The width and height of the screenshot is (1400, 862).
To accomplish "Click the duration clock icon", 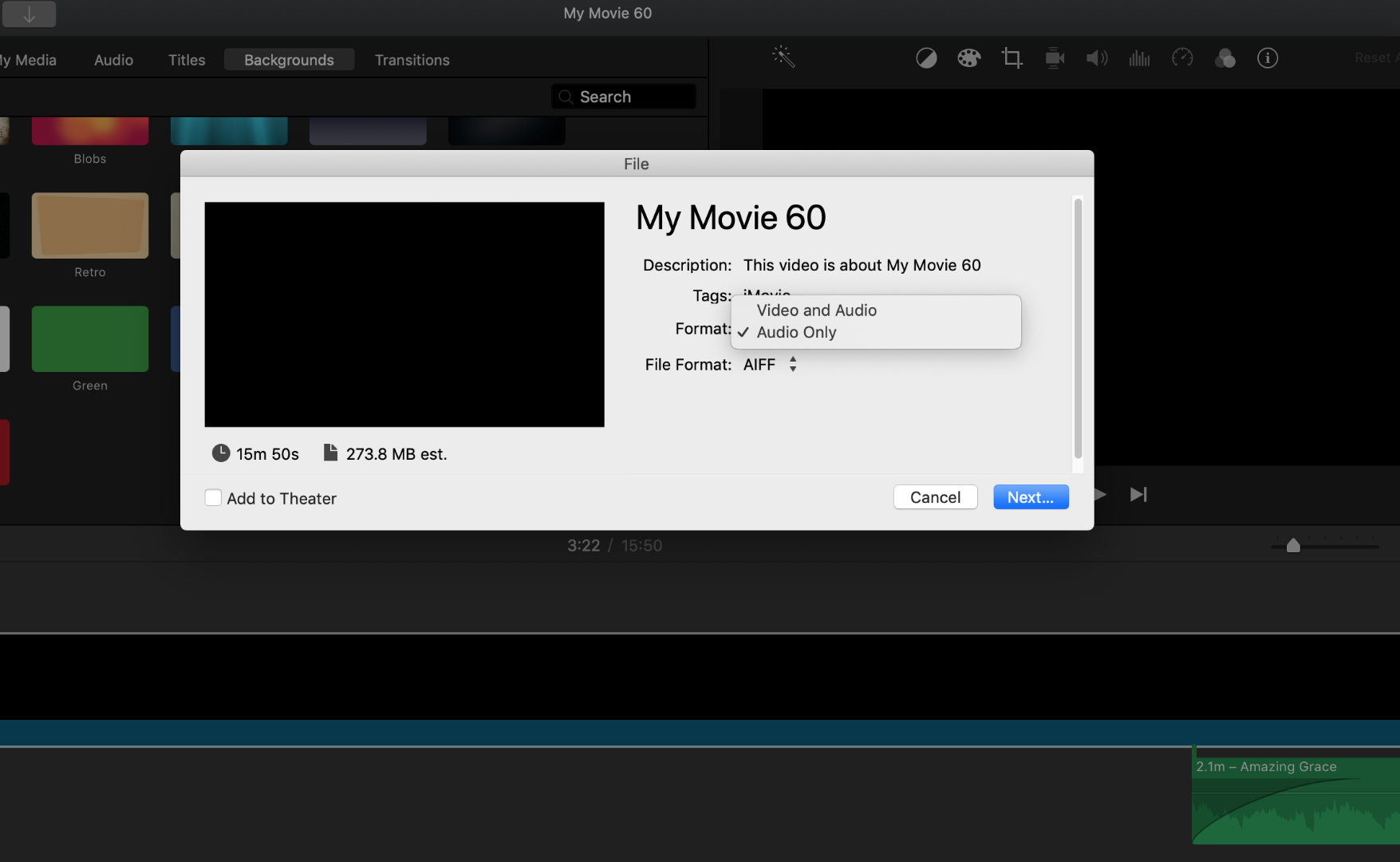I will [221, 453].
